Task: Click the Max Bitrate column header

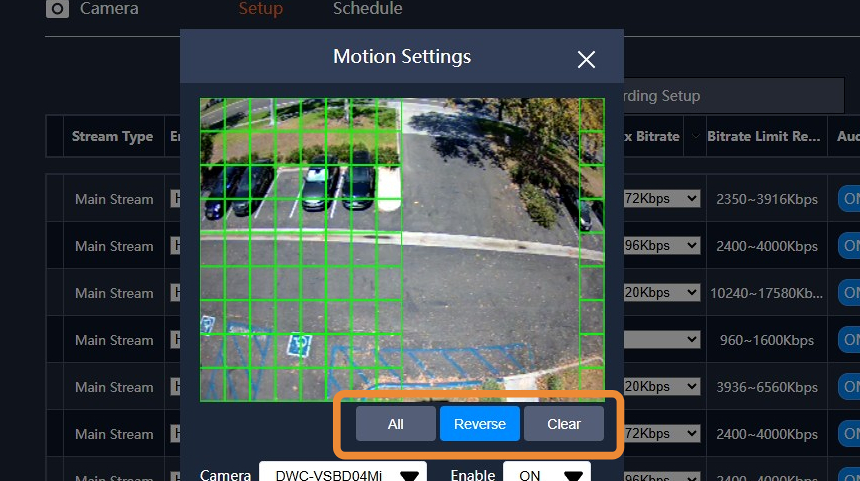Action: pyautogui.click(x=653, y=136)
